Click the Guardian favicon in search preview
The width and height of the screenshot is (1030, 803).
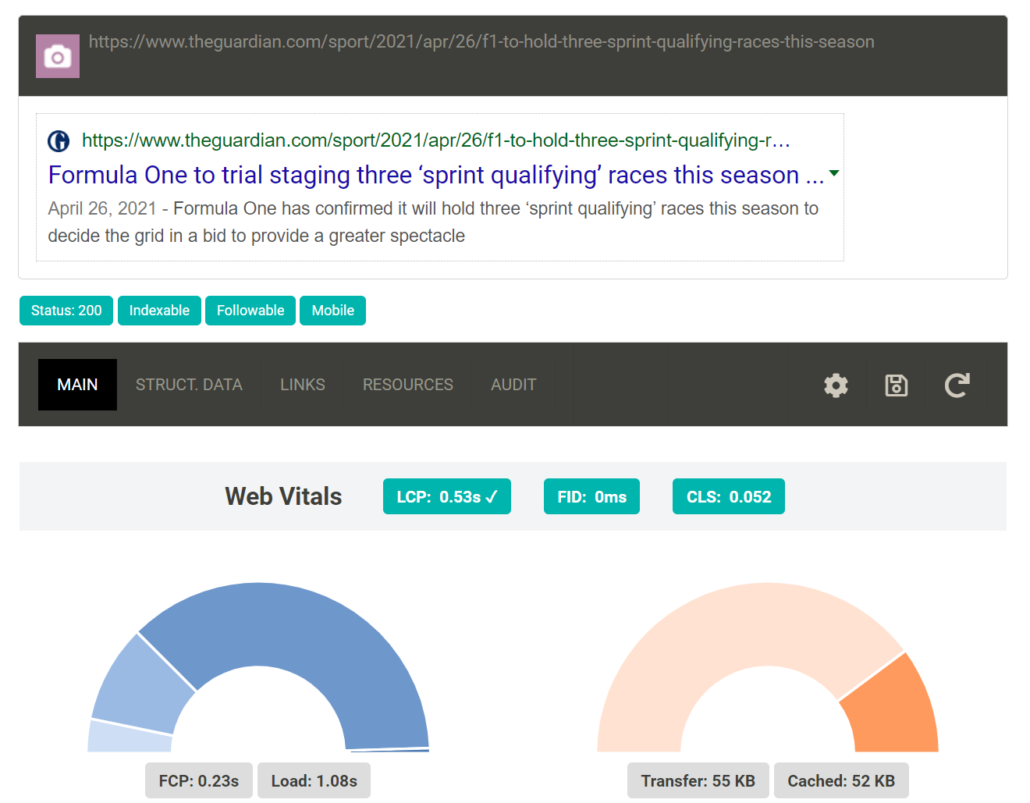[59, 141]
